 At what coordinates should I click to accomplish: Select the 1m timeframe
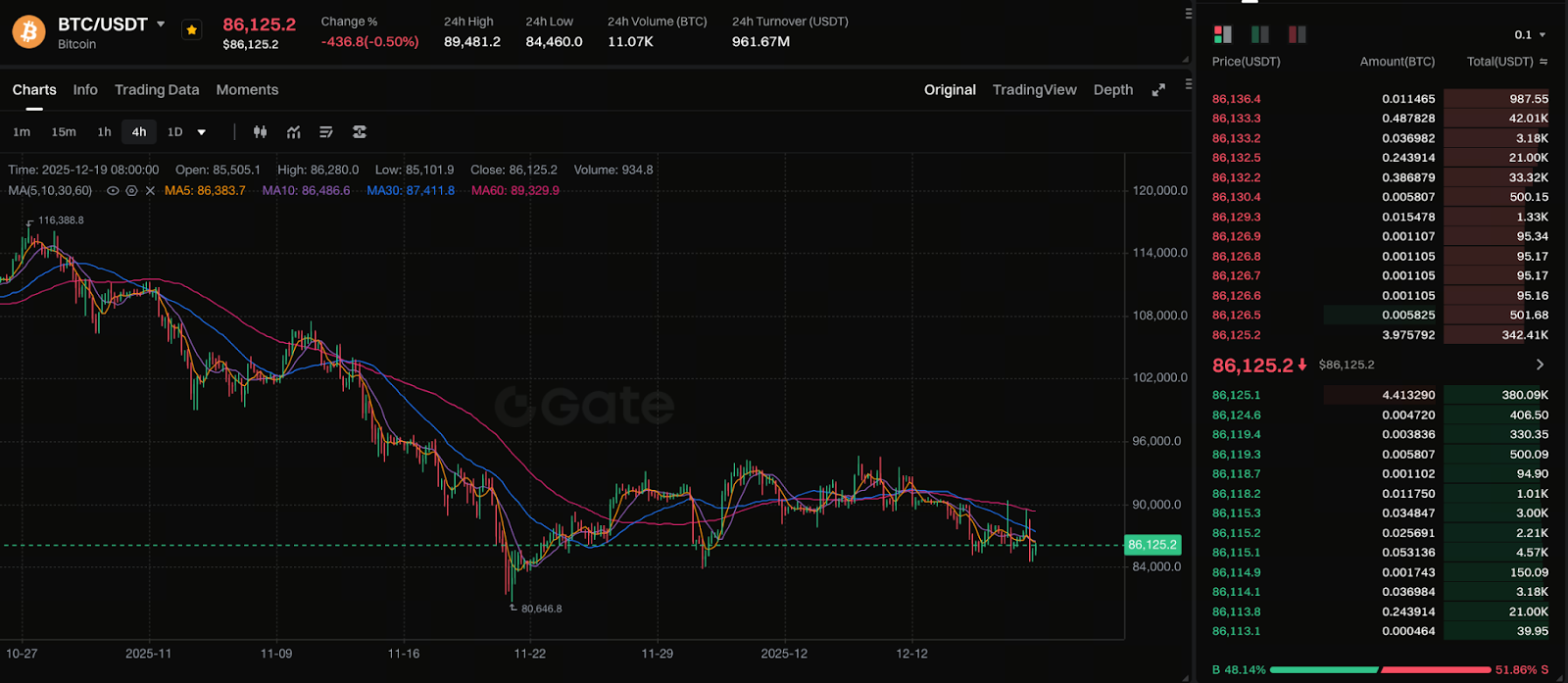22,131
